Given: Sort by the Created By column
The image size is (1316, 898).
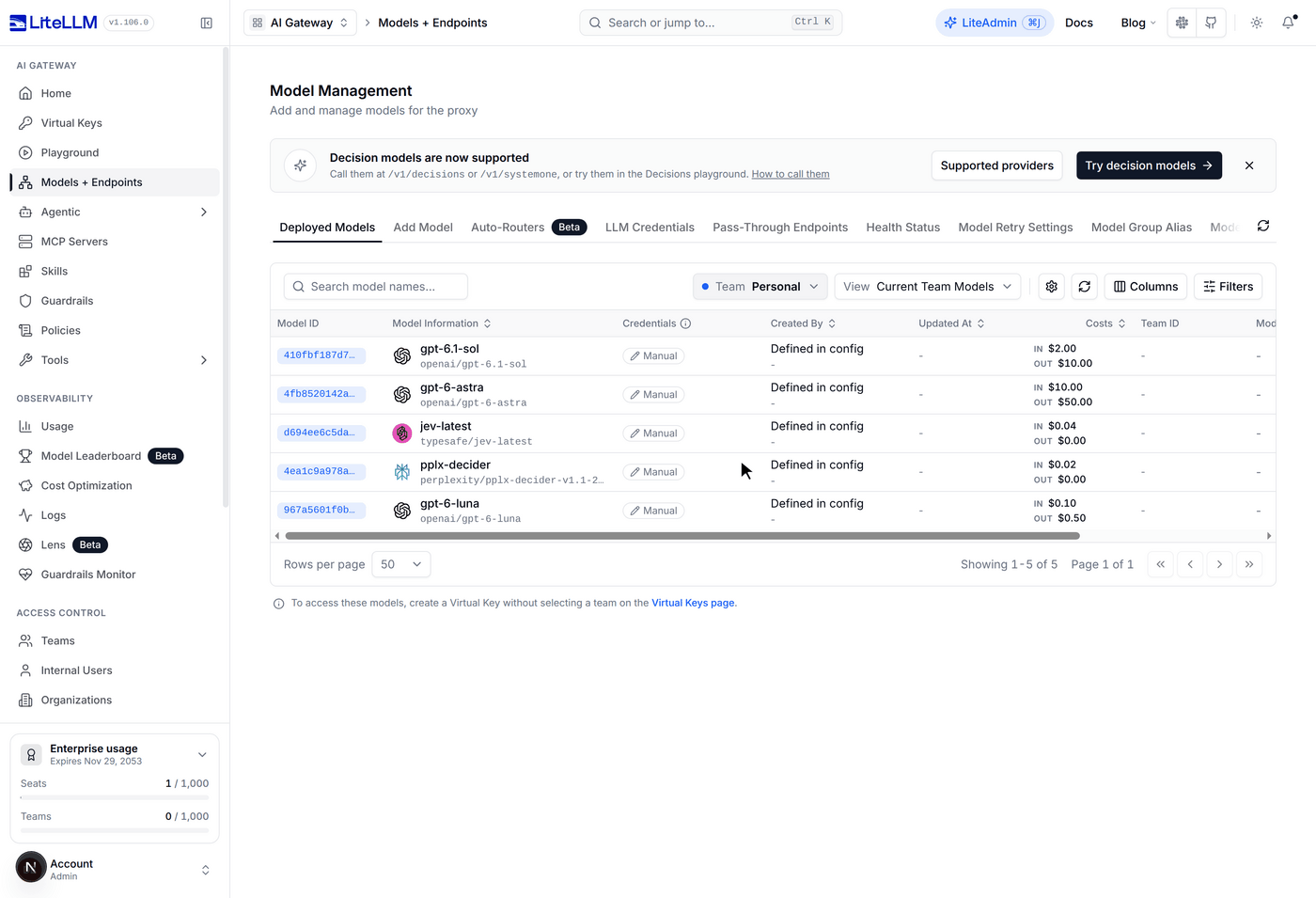Looking at the screenshot, I should tap(804, 323).
